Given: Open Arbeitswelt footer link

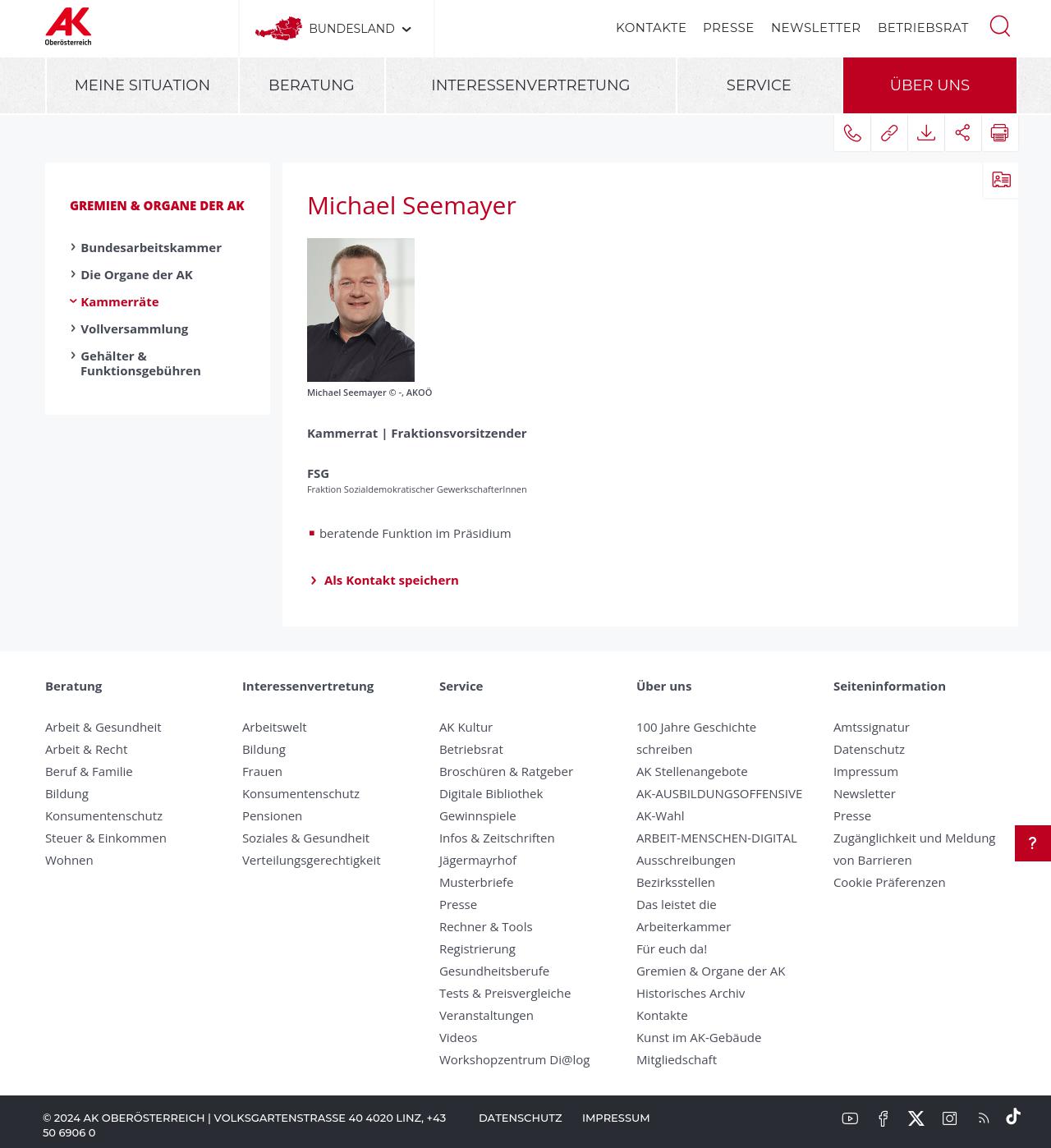Looking at the screenshot, I should pos(274,727).
